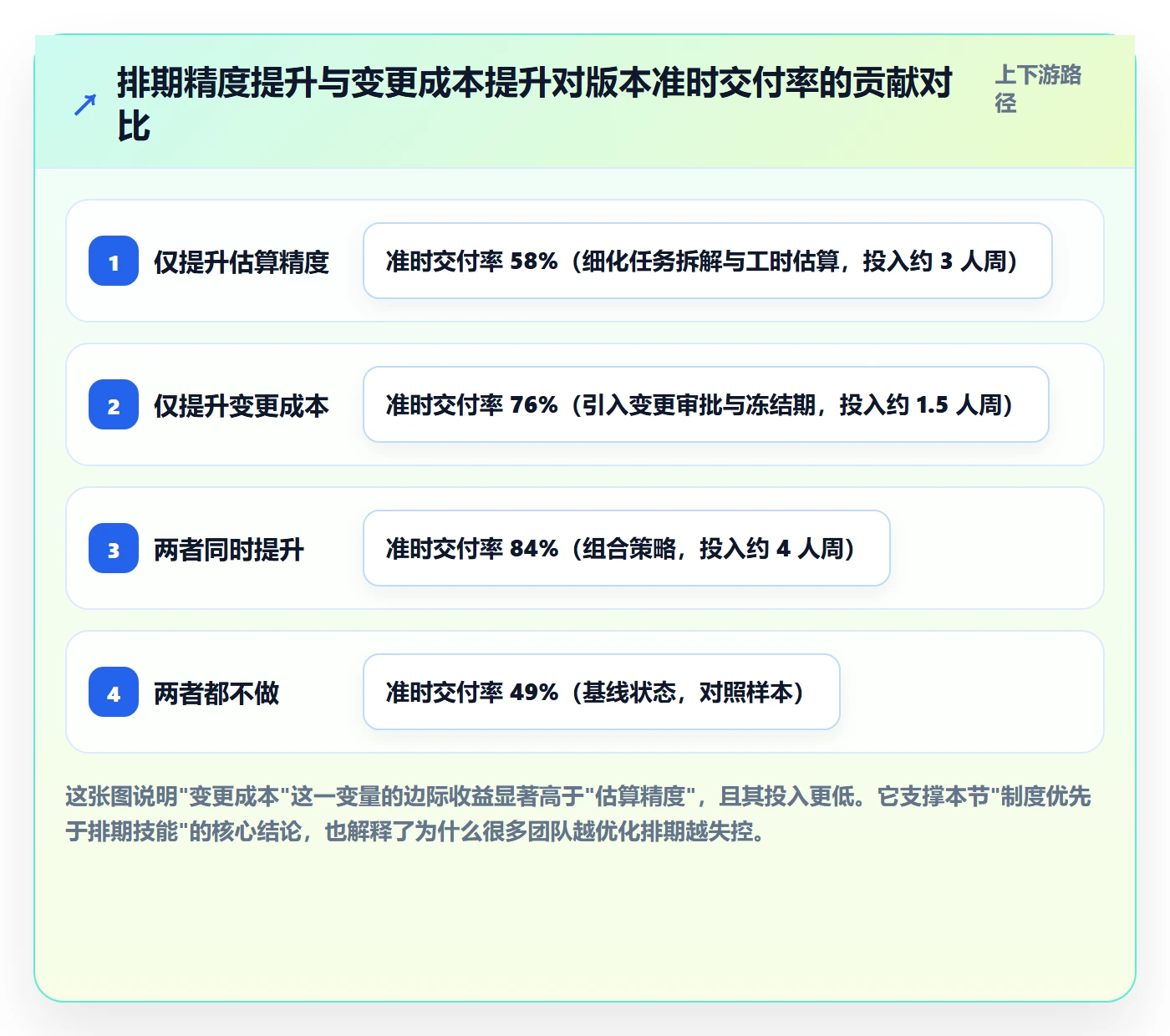The height and width of the screenshot is (1036, 1170).
Task: Select the 上下游路径 tag in header
Action: (1038, 89)
